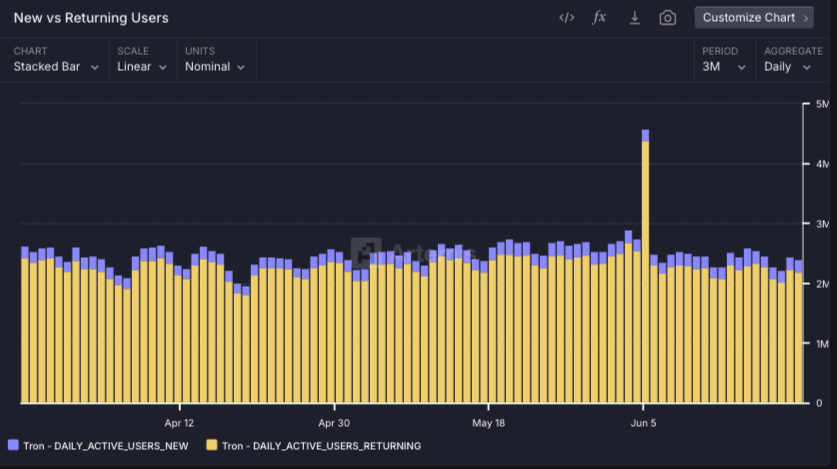Click the purple legend color swatch
837x469 pixels.
point(13,445)
